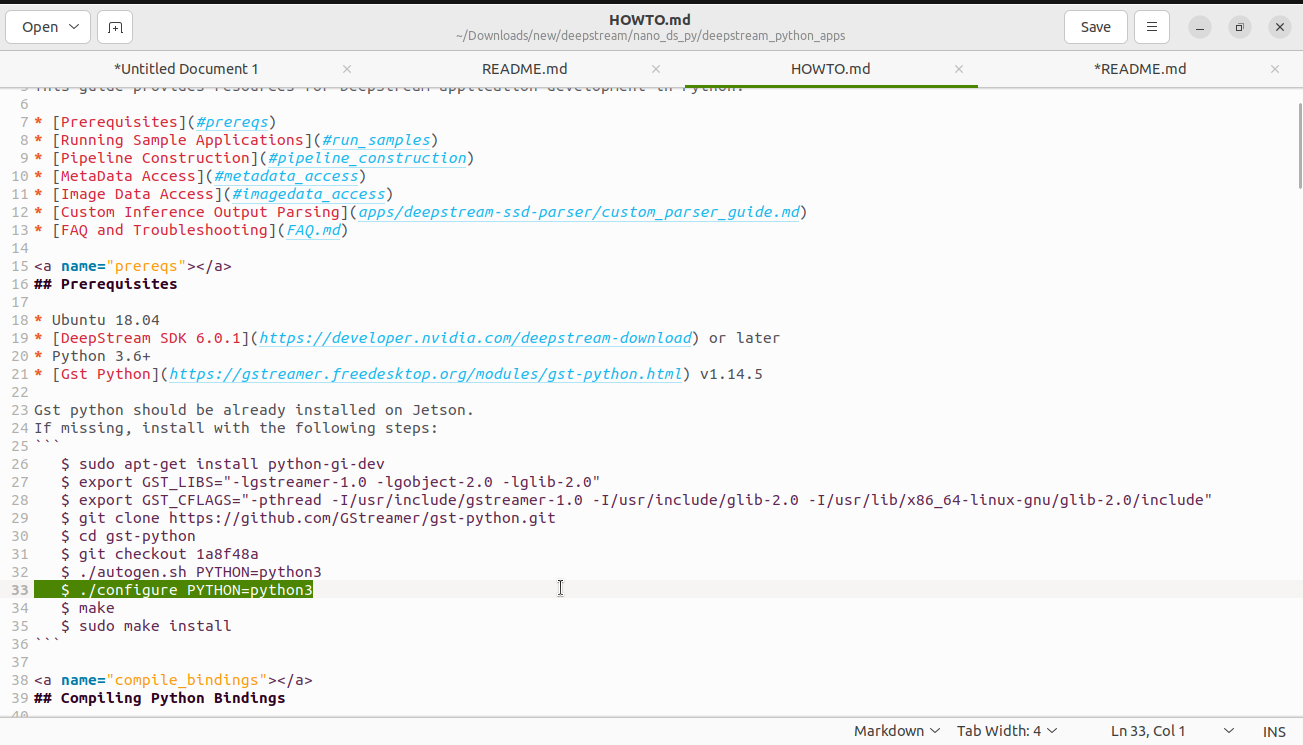Open the hamburger menu in the header bar
This screenshot has width=1303, height=745.
(x=1151, y=27)
